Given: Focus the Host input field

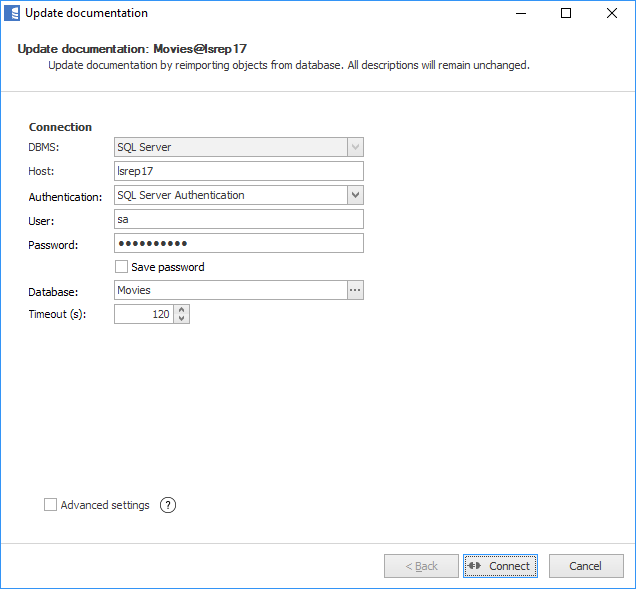Looking at the screenshot, I should click(238, 171).
